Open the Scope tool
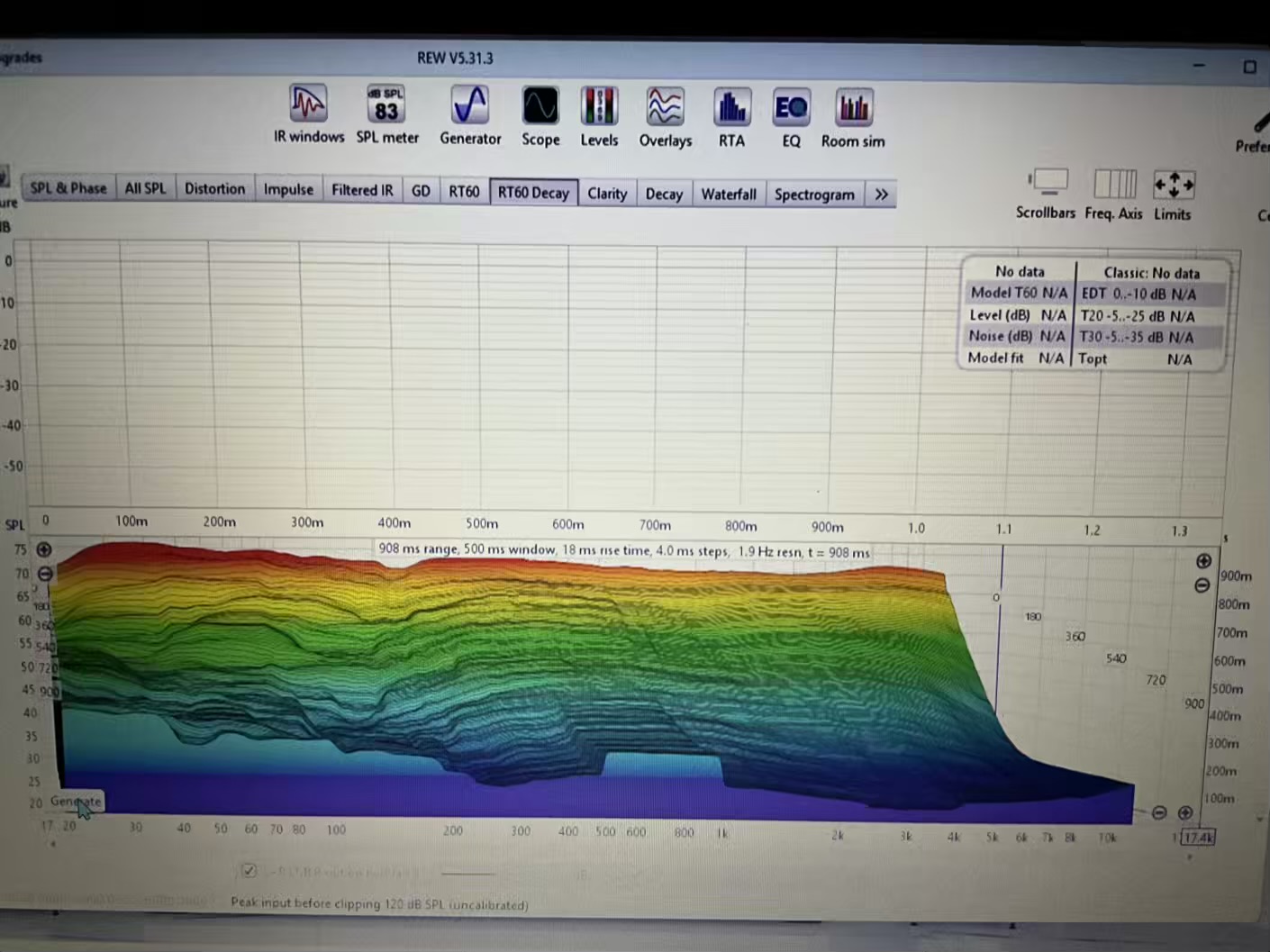 pos(540,108)
